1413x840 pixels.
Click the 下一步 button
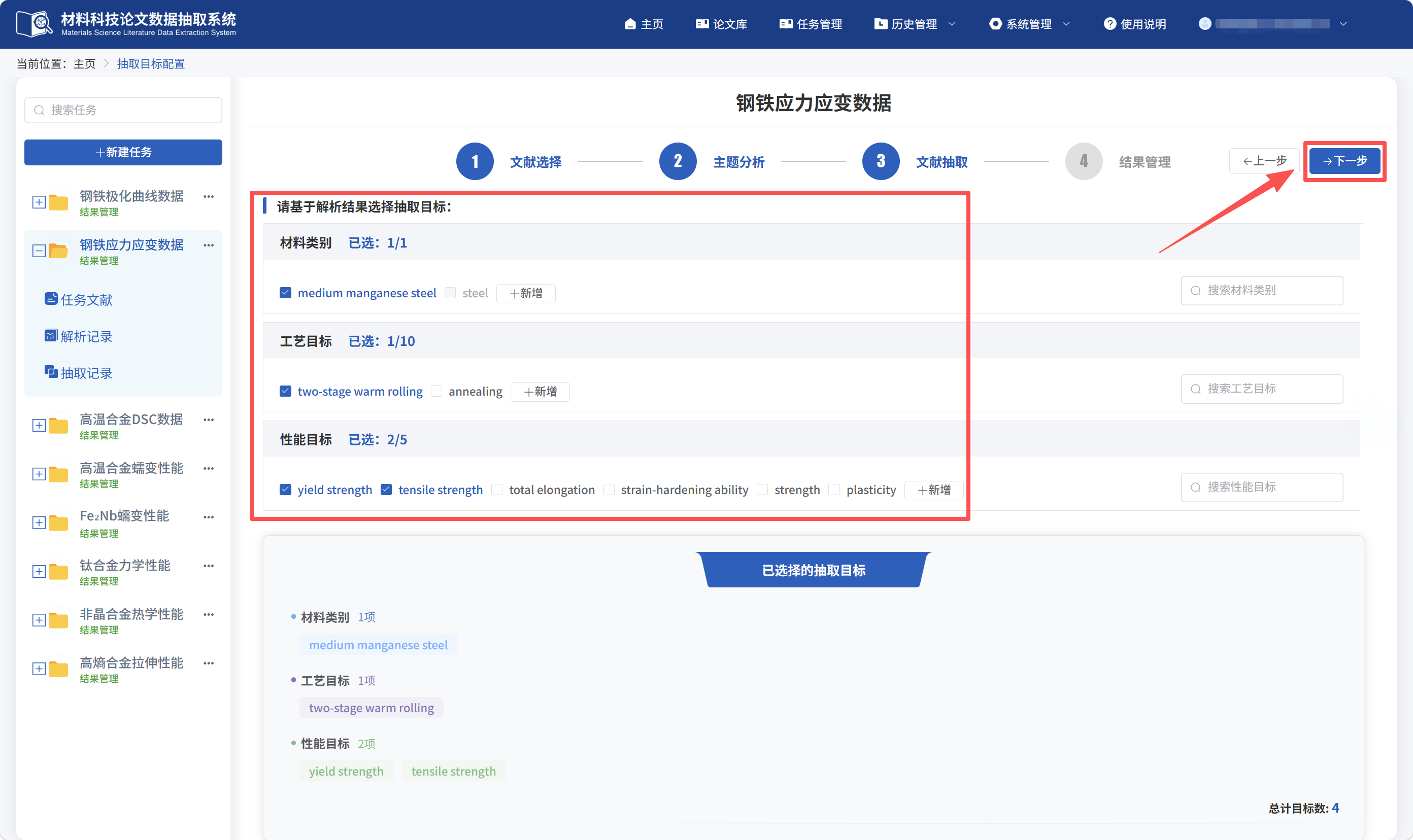1344,161
